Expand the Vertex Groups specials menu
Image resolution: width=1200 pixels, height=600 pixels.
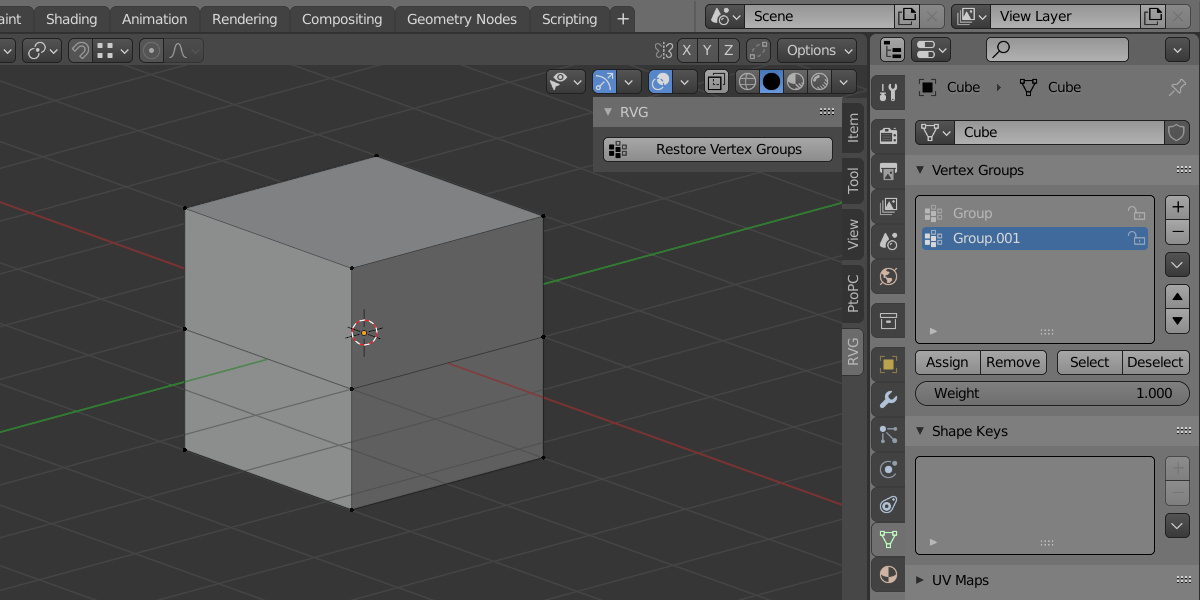click(1177, 264)
